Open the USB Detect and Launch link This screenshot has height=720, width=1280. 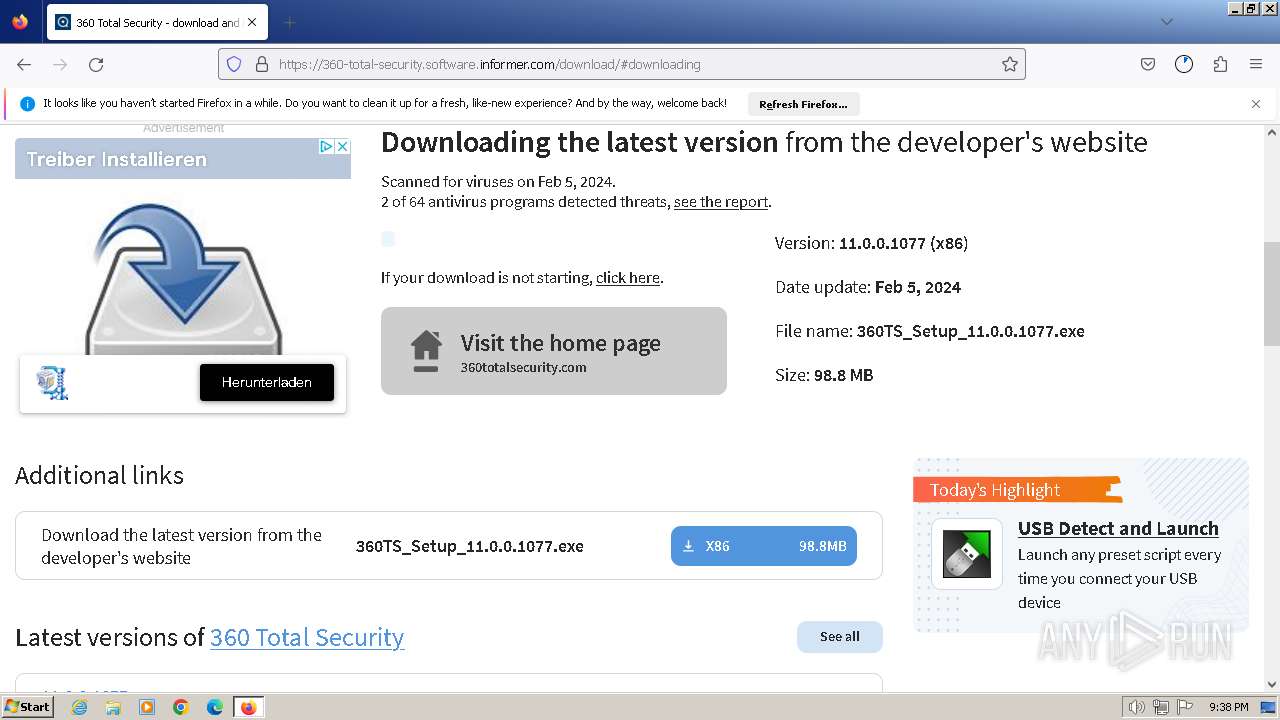tap(1118, 529)
